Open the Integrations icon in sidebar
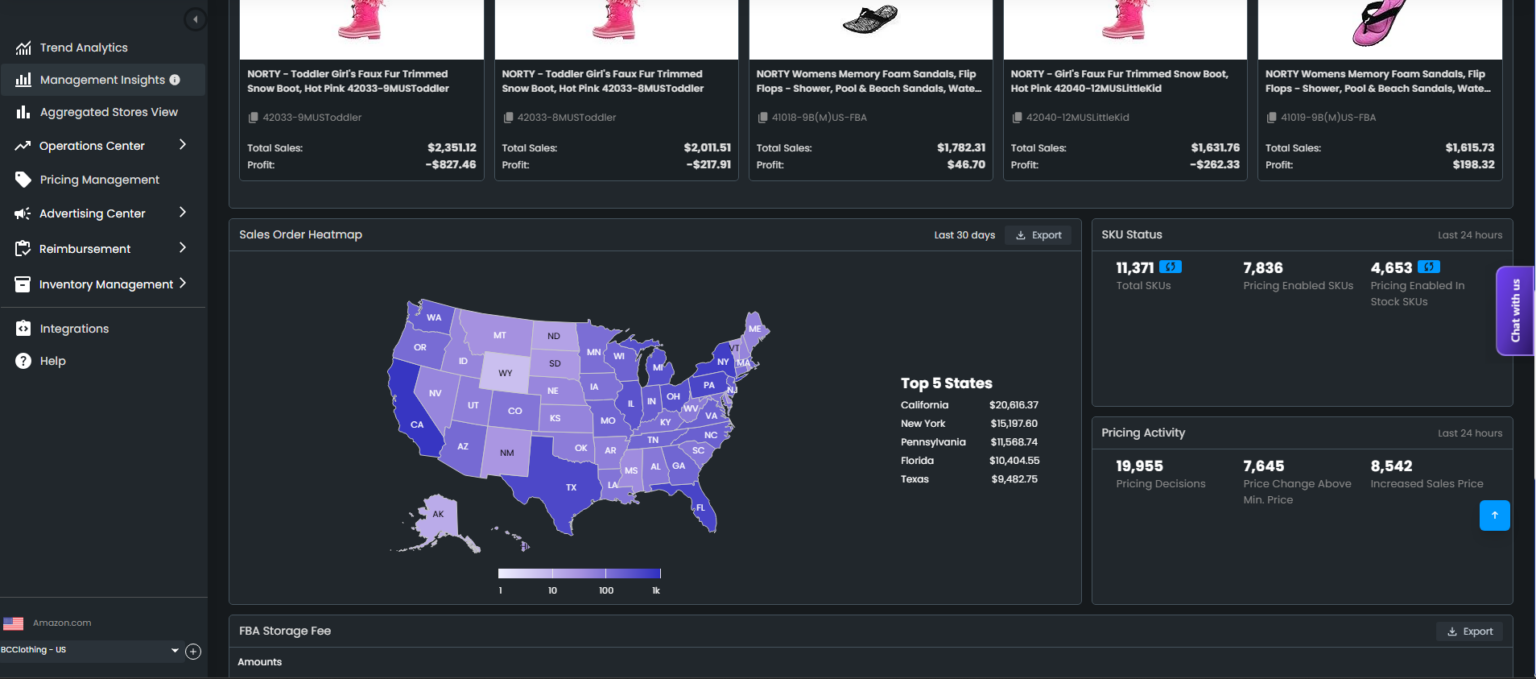Image resolution: width=1536 pixels, height=679 pixels. click(22, 328)
